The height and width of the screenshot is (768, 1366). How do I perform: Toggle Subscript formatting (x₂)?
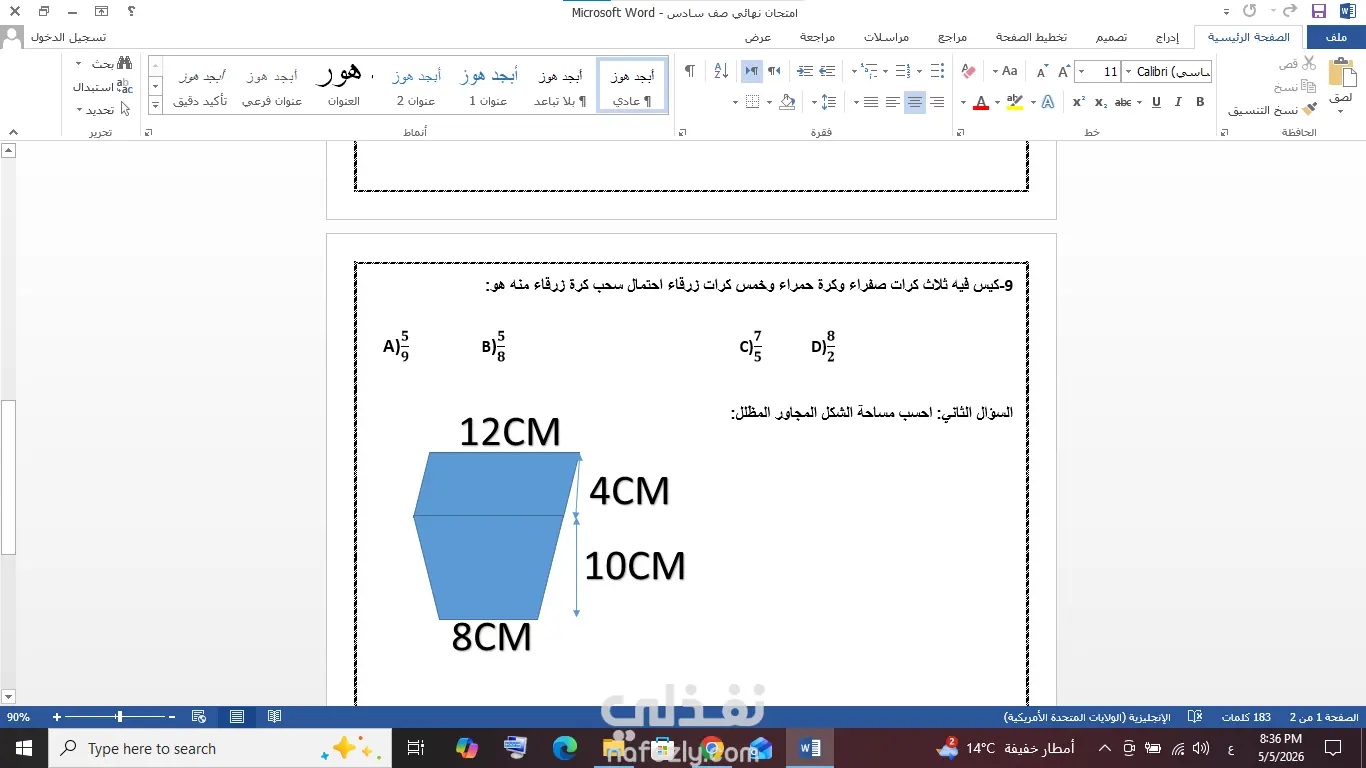tap(1100, 102)
